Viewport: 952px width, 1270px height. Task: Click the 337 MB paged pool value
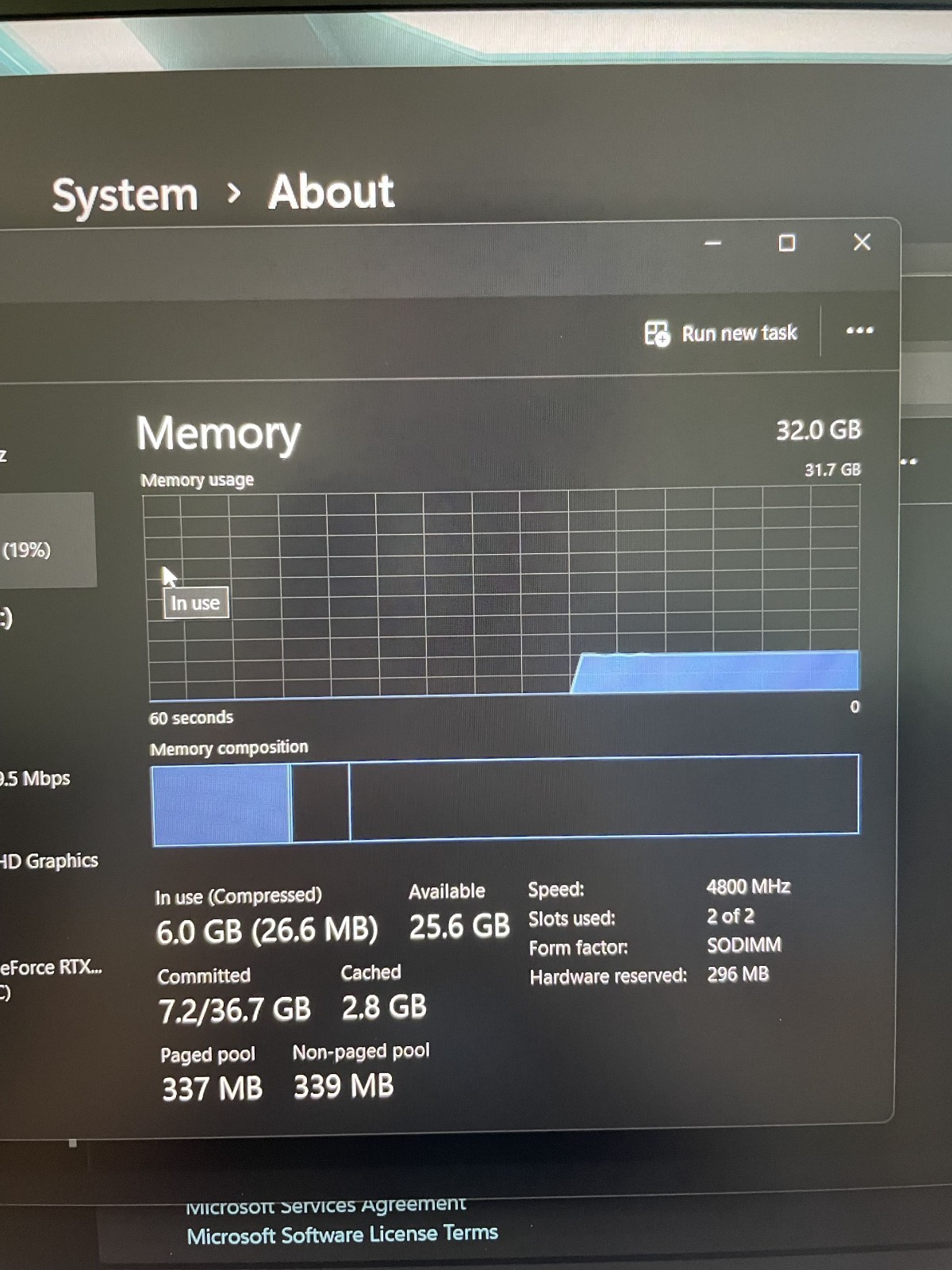point(212,1088)
